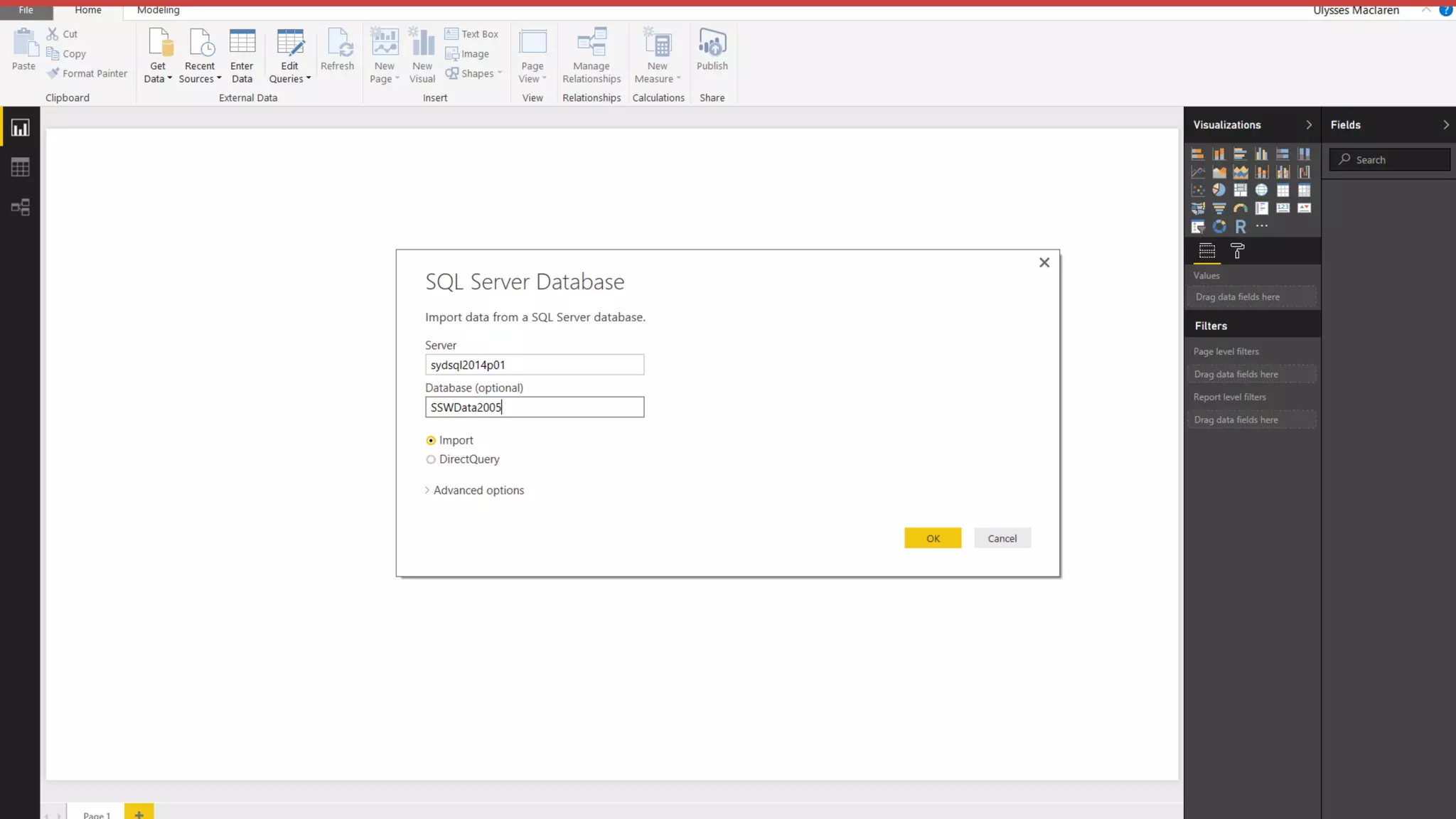Click the Publish icon
The width and height of the screenshot is (1456, 819).
point(712,44)
